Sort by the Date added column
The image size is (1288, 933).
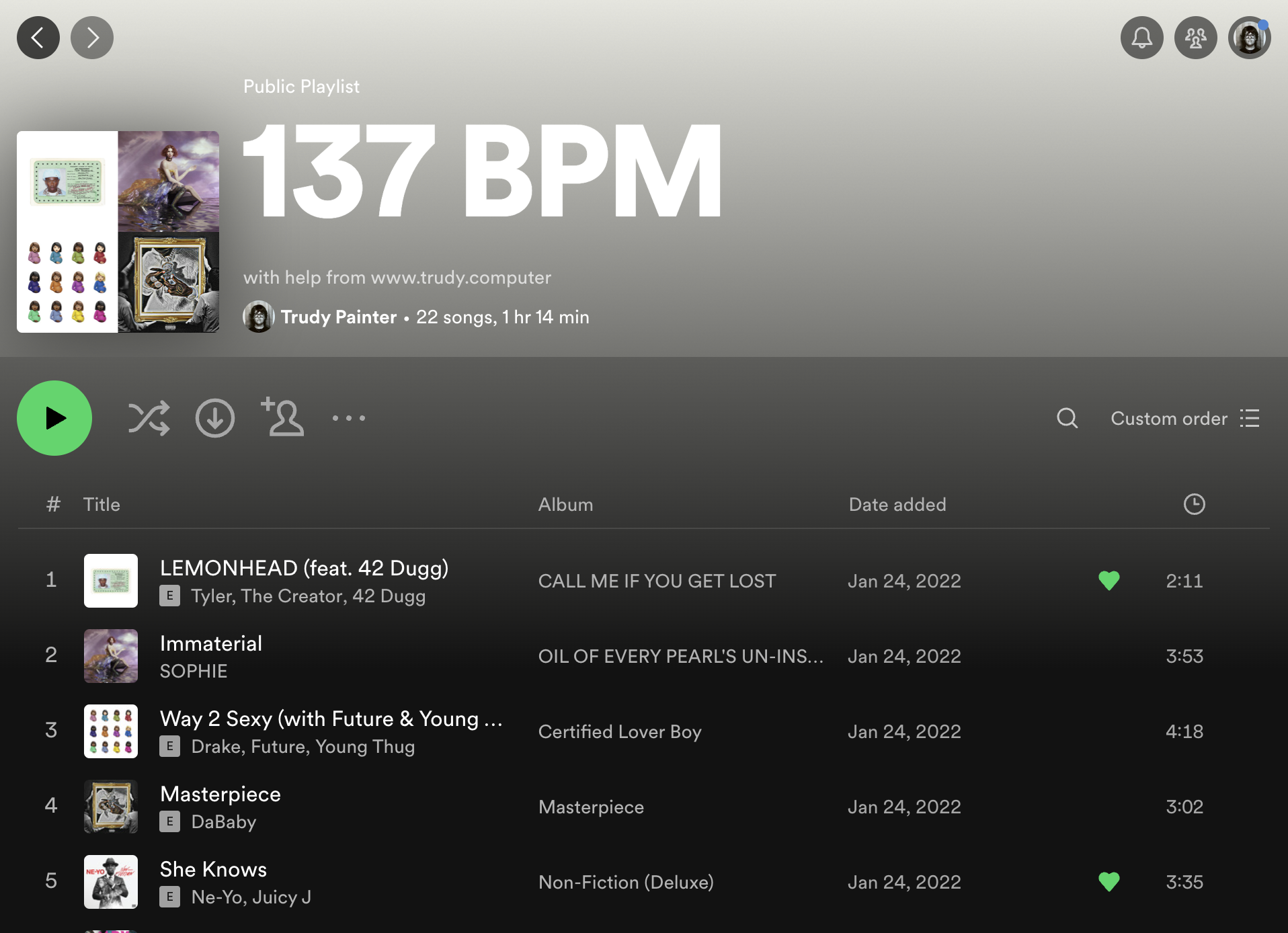tap(897, 504)
